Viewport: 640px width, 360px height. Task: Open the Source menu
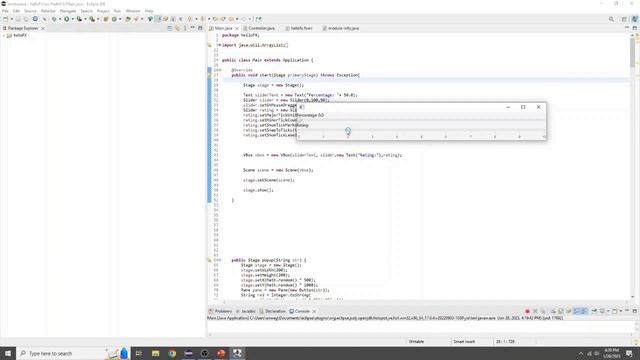tap(30, 11)
